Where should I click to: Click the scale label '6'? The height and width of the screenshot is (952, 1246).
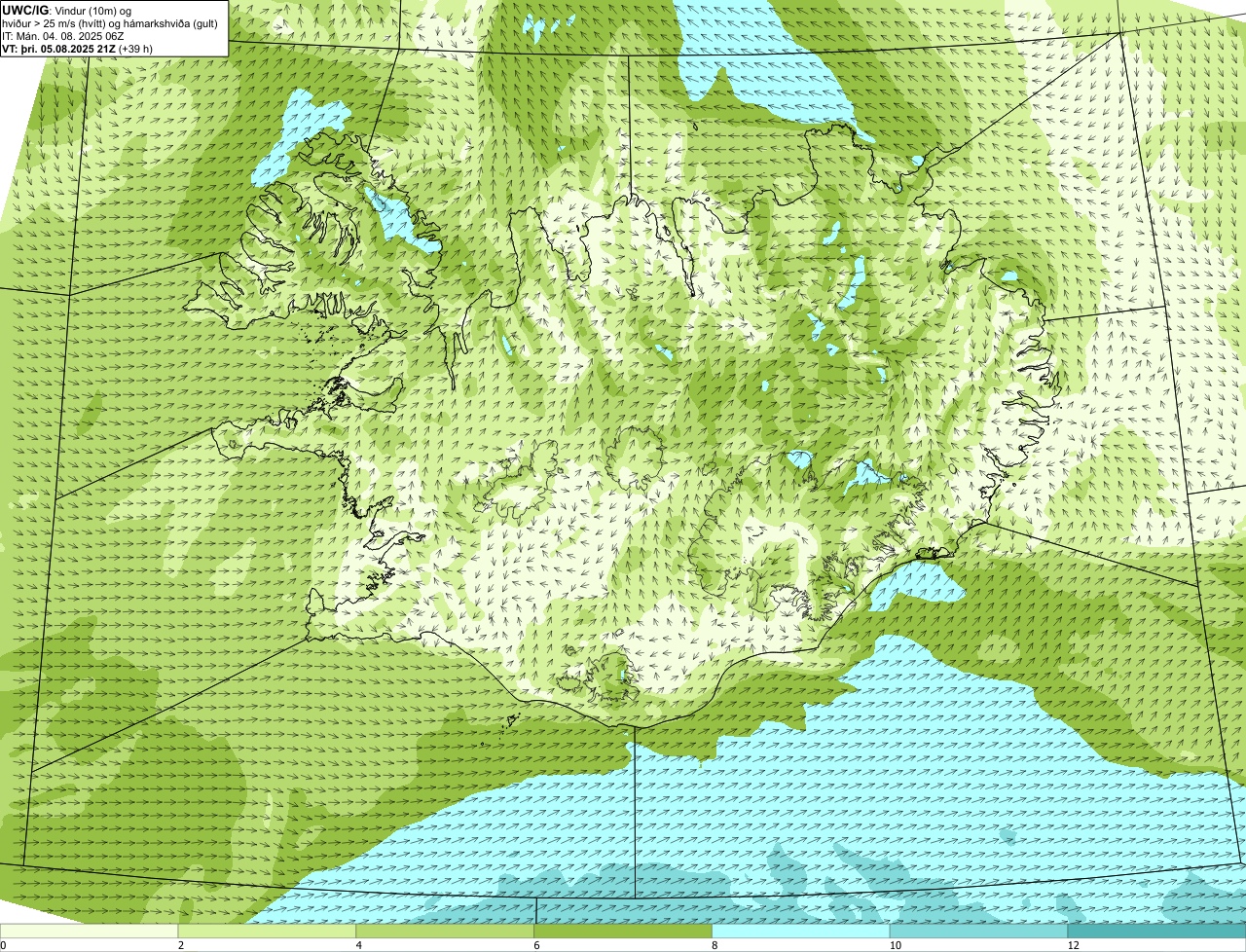tap(536, 945)
